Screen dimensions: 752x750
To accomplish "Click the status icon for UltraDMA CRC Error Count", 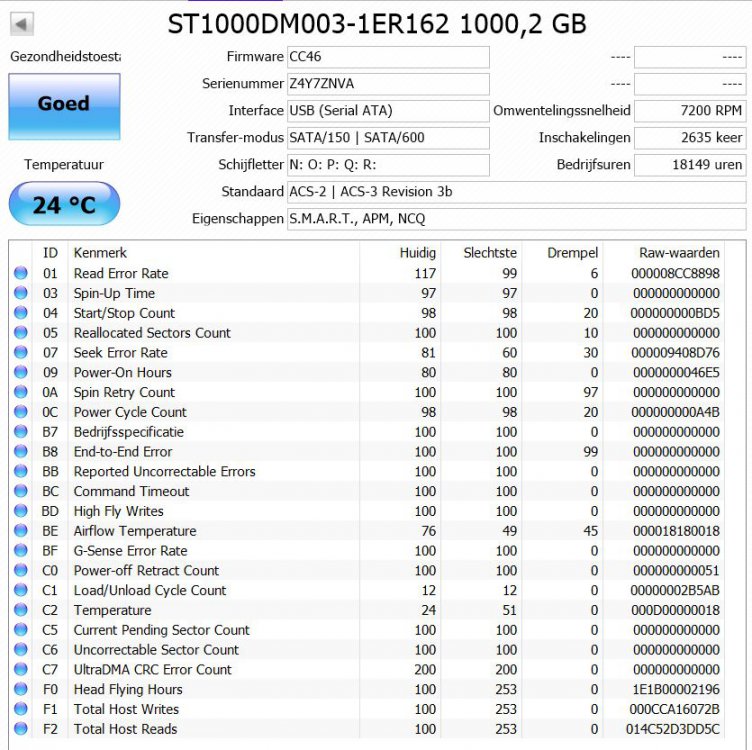I will click(21, 669).
